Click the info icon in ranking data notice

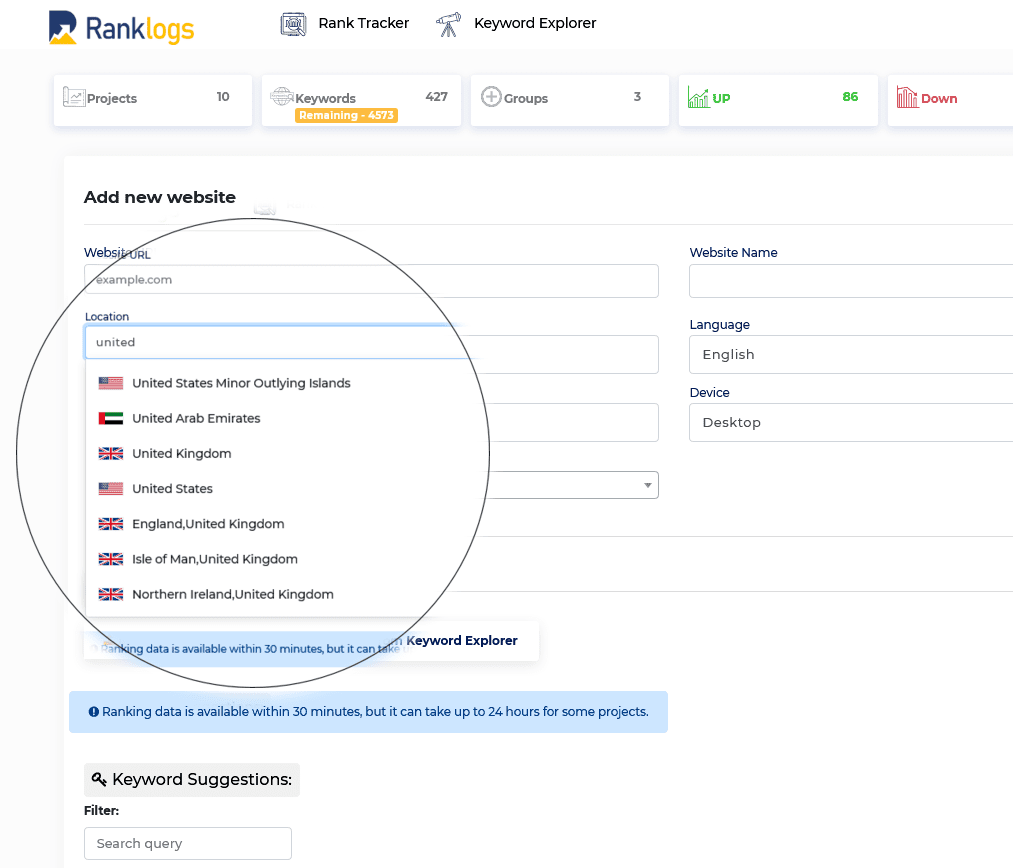click(94, 712)
